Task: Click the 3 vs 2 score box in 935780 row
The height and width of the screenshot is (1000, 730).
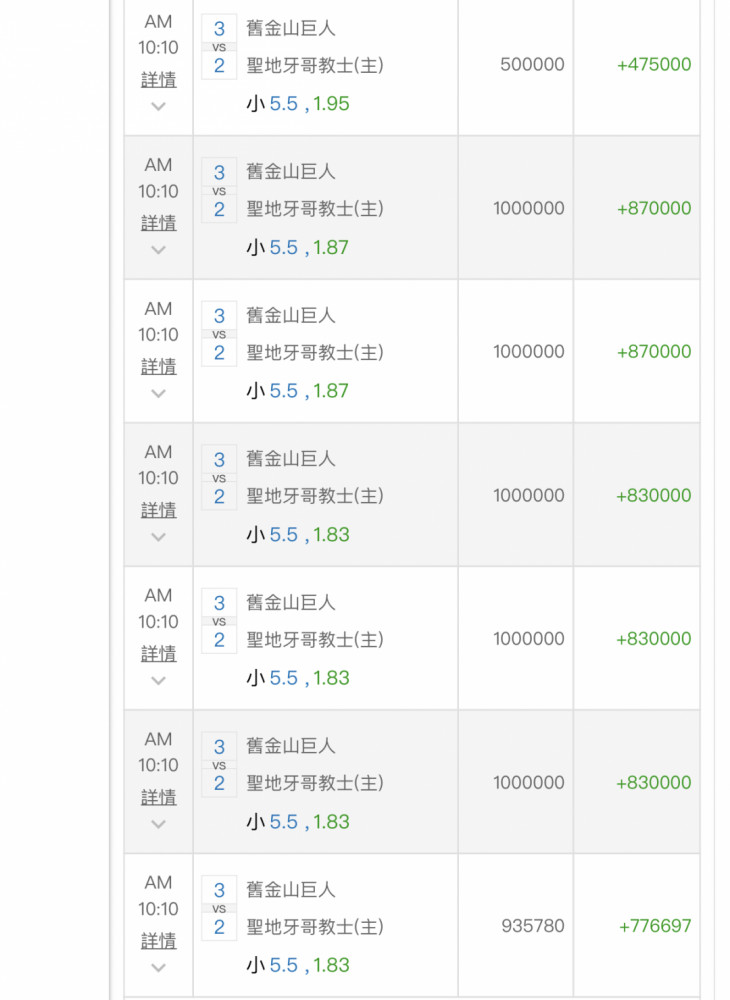Action: (219, 908)
